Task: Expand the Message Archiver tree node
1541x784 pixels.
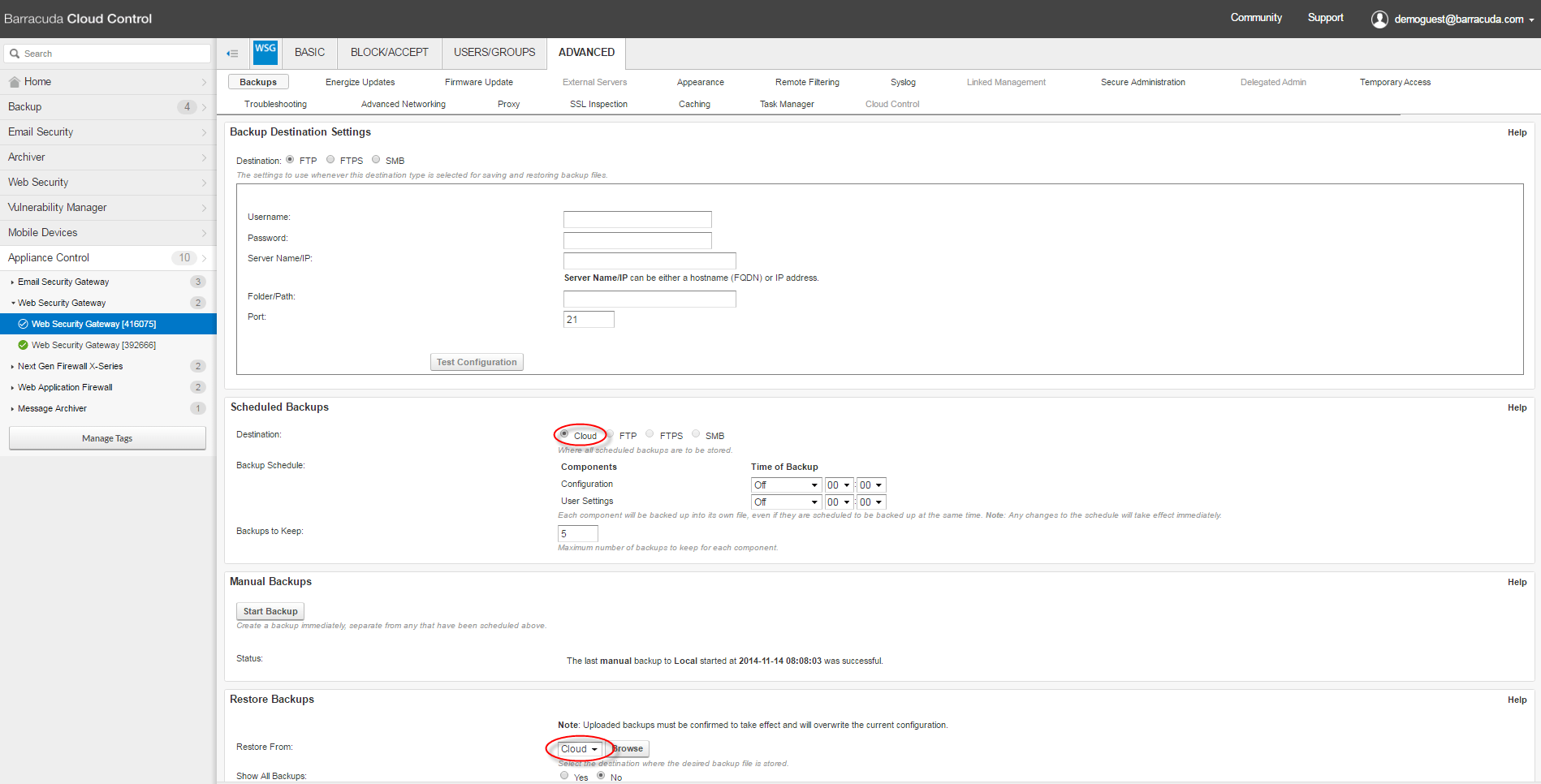Action: click(12, 409)
